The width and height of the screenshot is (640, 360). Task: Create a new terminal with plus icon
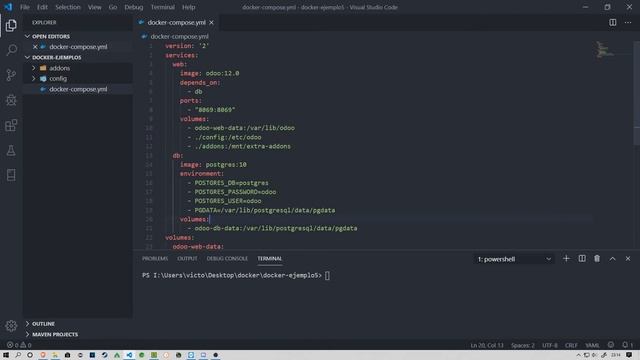pyautogui.click(x=566, y=259)
